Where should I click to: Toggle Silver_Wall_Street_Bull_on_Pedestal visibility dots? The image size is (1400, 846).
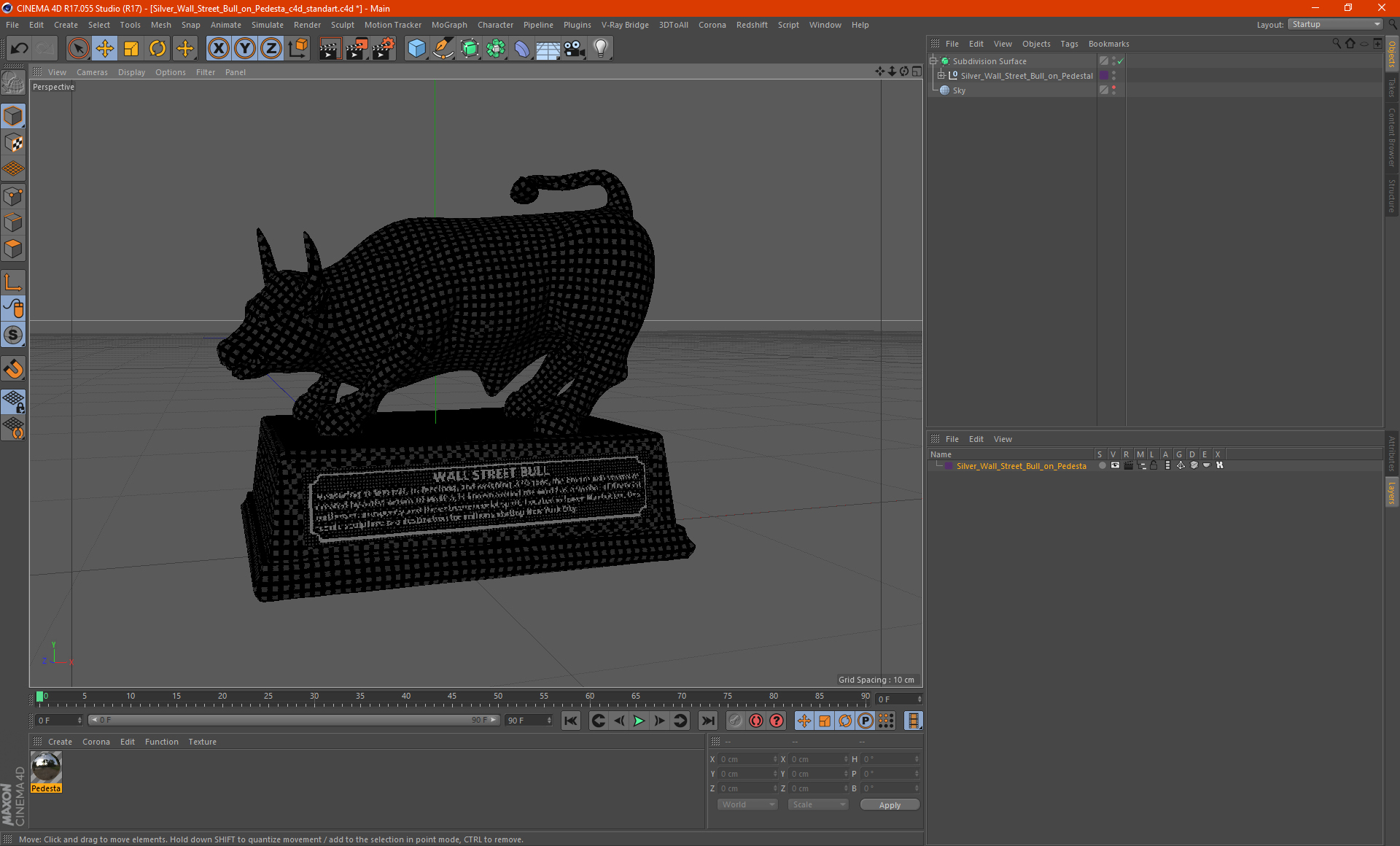(x=1113, y=76)
